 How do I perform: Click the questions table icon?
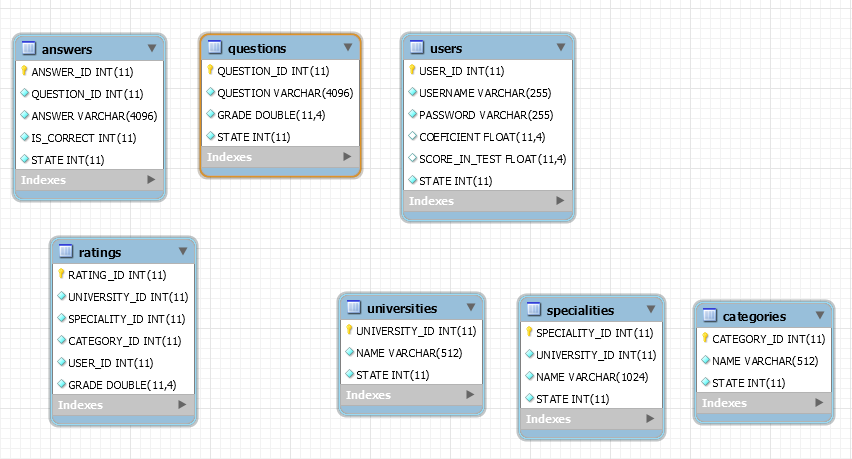[215, 47]
